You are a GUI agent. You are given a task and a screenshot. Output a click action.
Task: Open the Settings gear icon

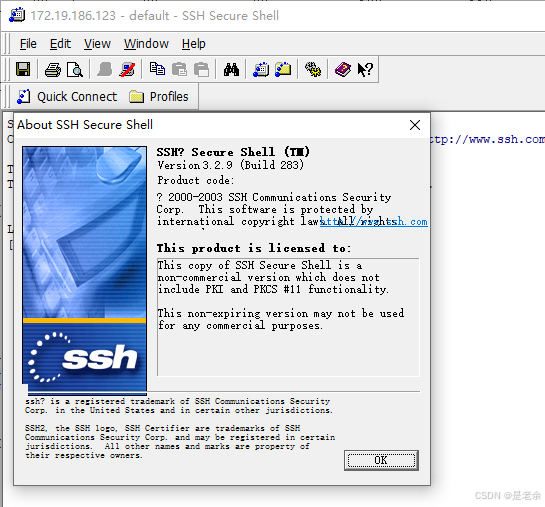click(x=313, y=69)
